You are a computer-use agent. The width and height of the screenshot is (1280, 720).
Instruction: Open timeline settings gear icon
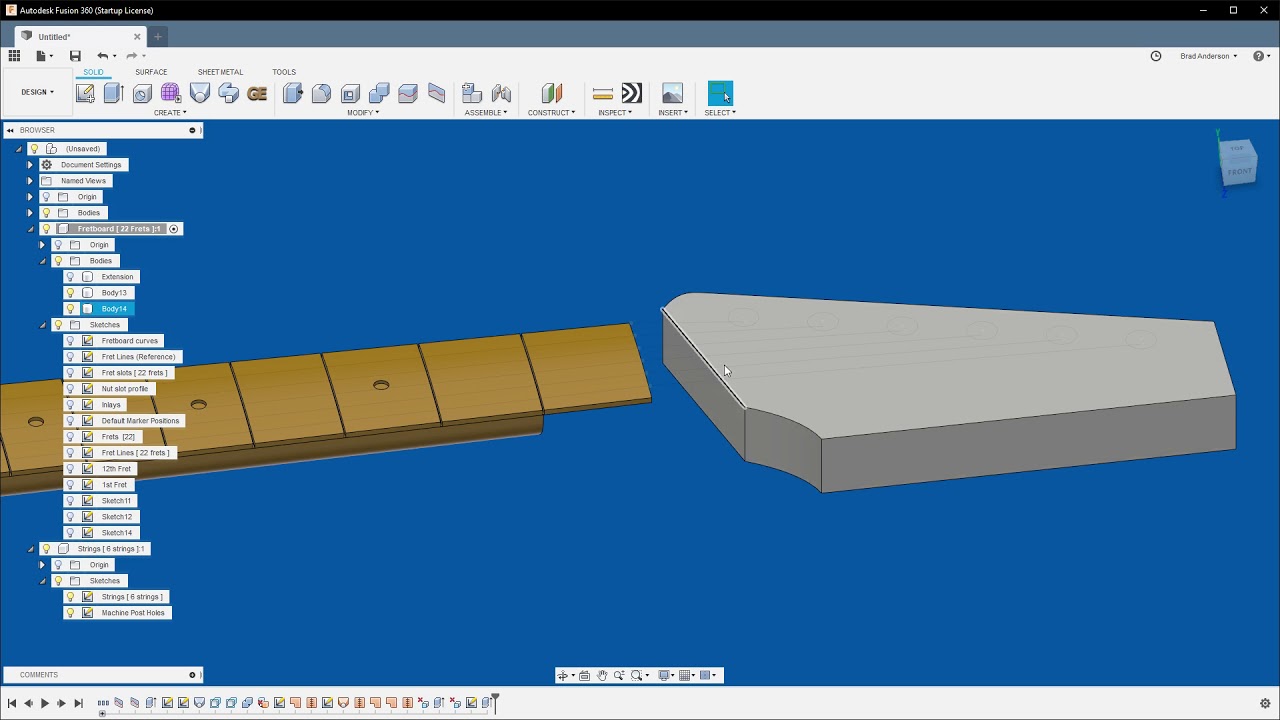(x=1265, y=703)
